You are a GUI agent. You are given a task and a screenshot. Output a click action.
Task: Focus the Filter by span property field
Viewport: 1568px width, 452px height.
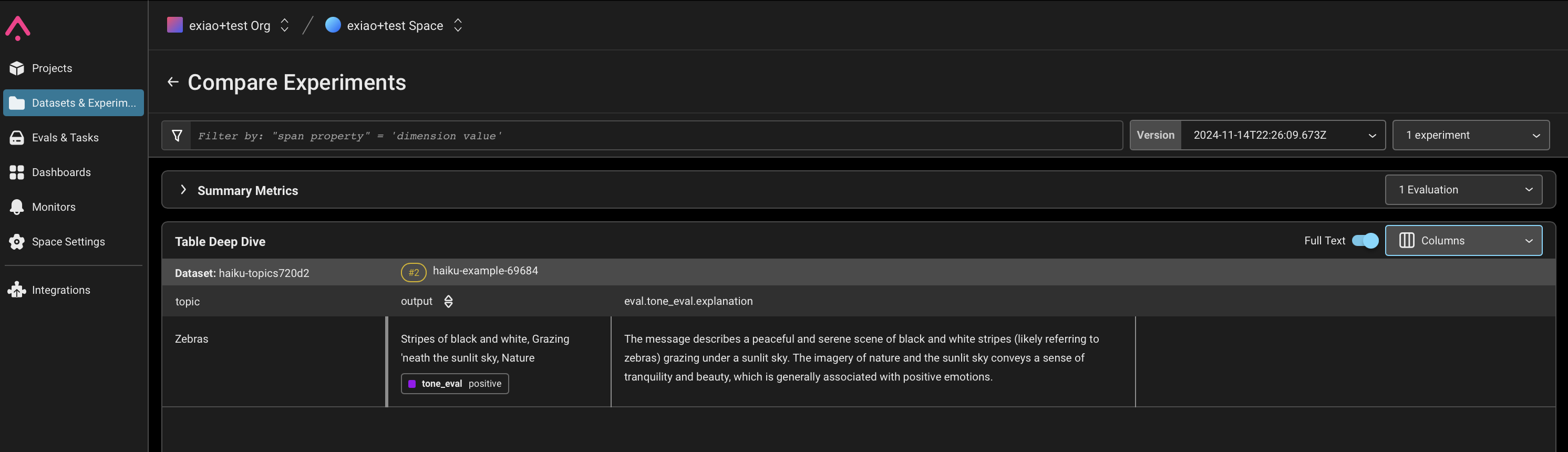point(656,135)
